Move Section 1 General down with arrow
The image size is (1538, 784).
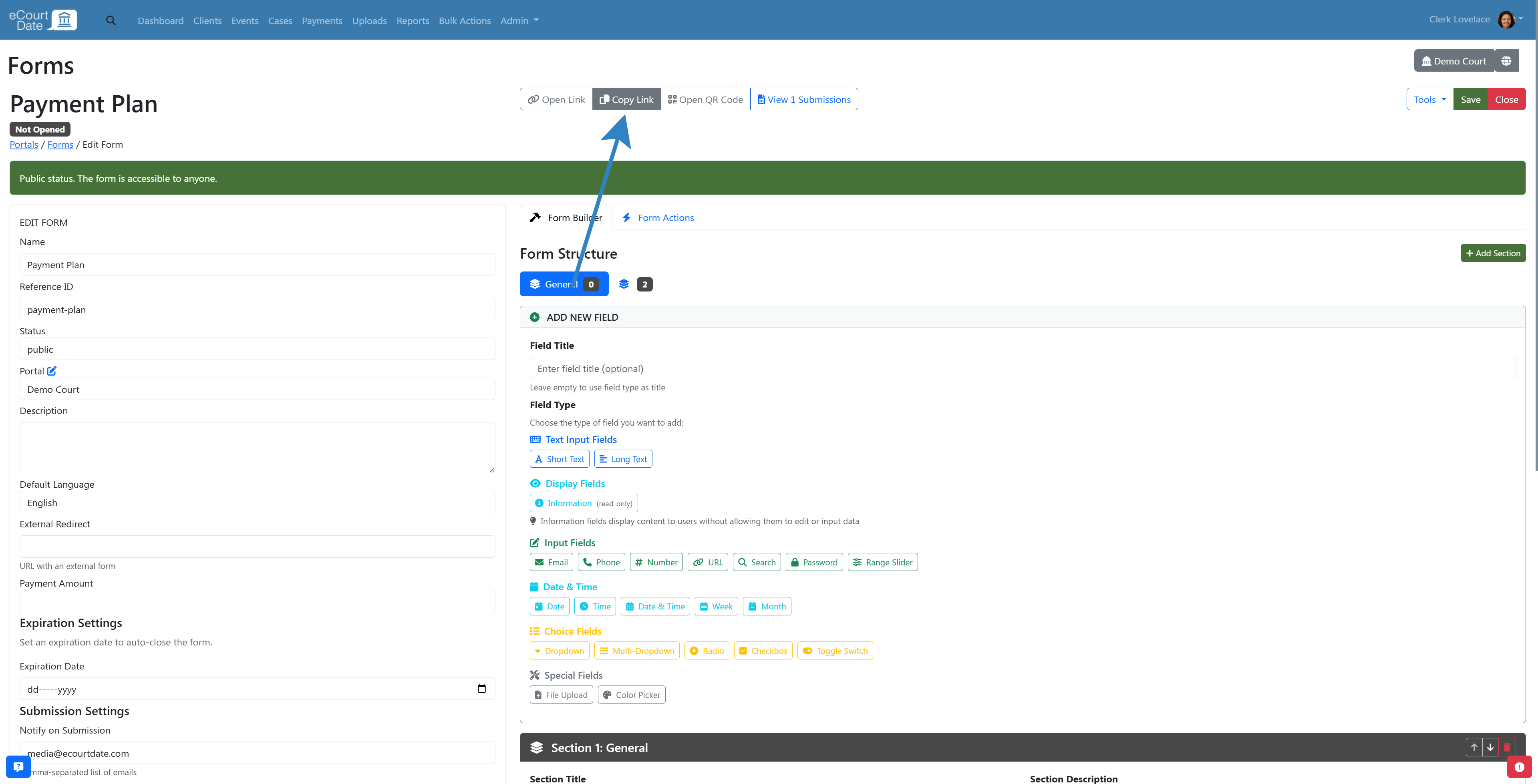click(1490, 747)
